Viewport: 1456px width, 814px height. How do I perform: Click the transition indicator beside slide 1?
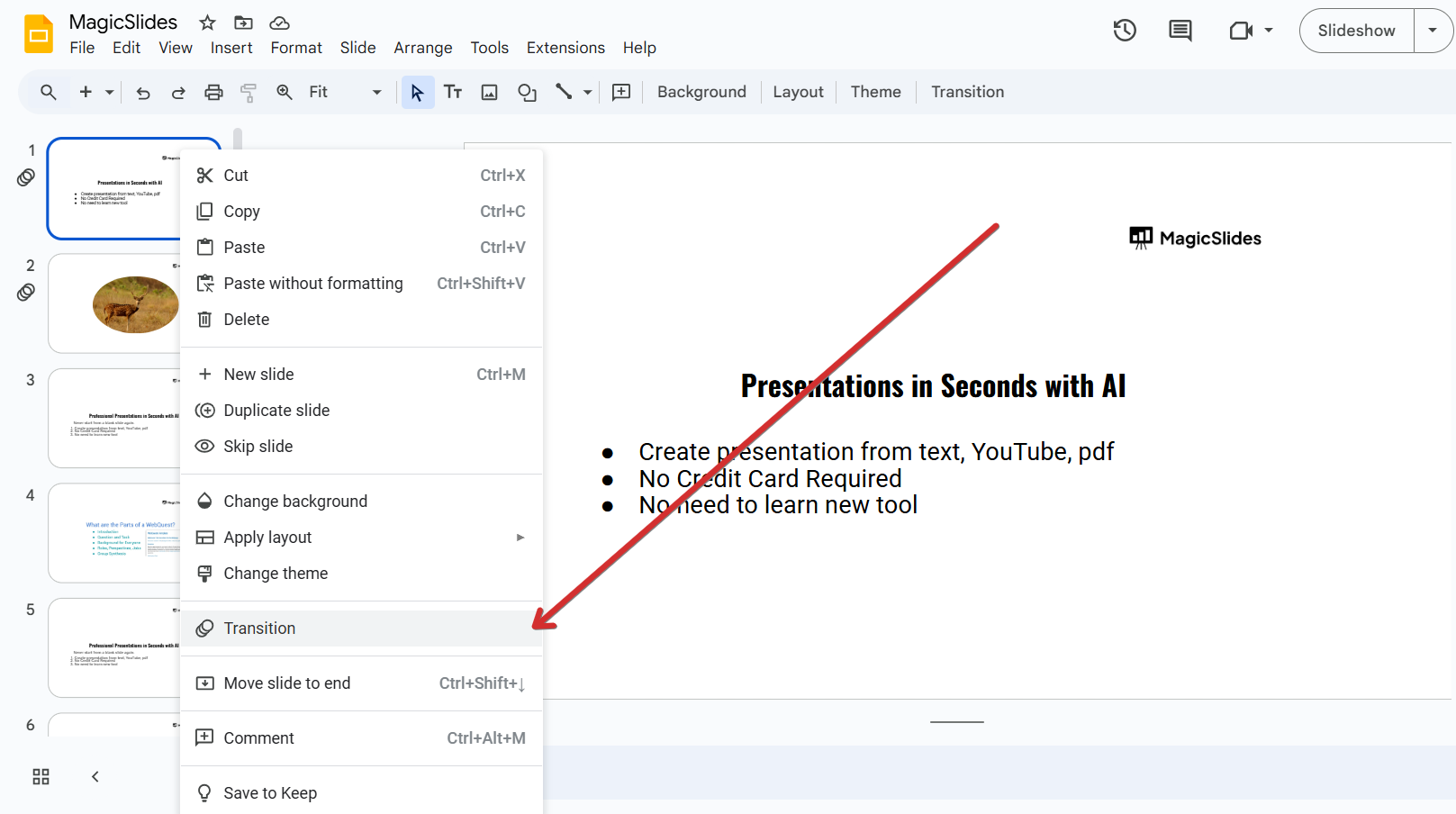pyautogui.click(x=26, y=177)
